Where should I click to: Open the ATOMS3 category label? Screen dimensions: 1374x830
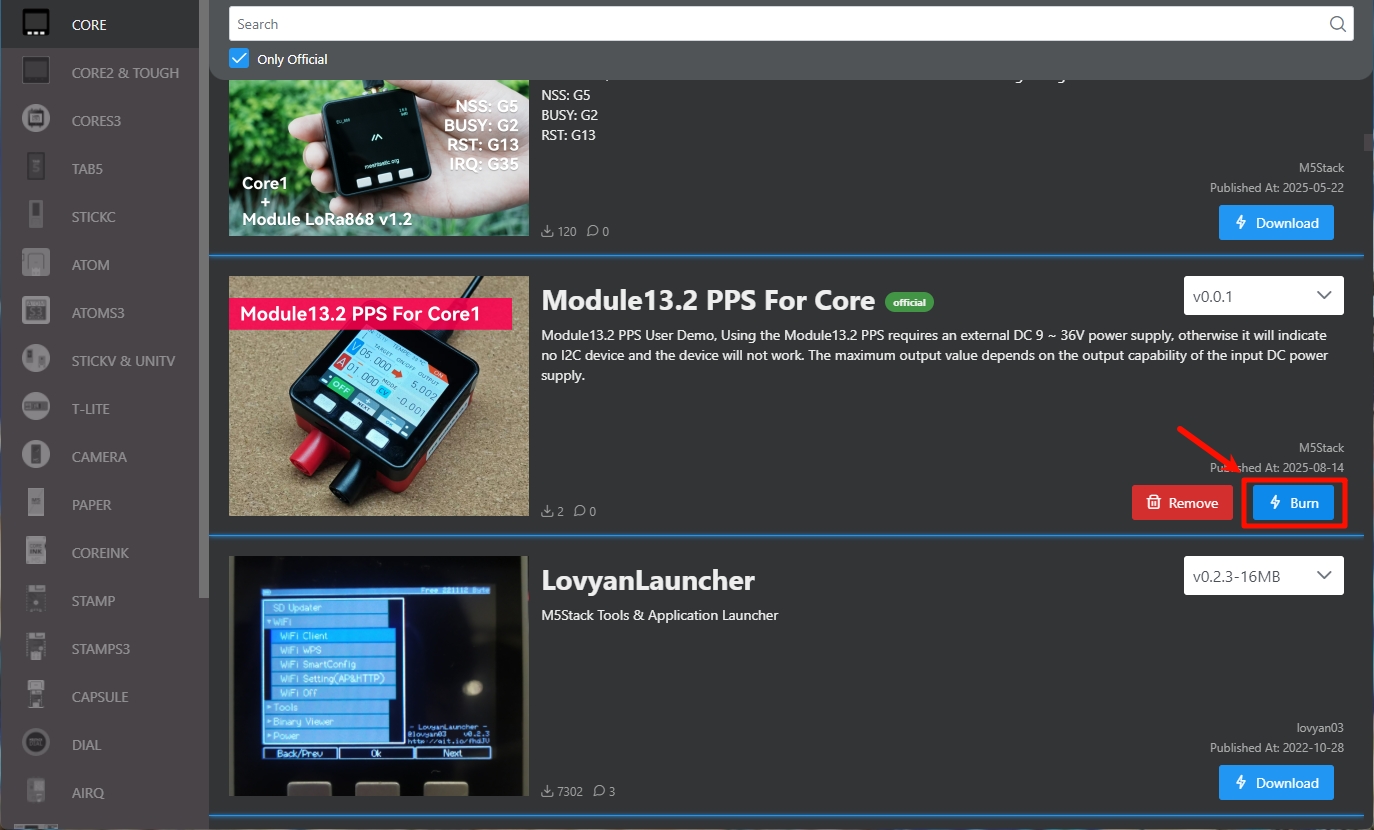click(98, 313)
